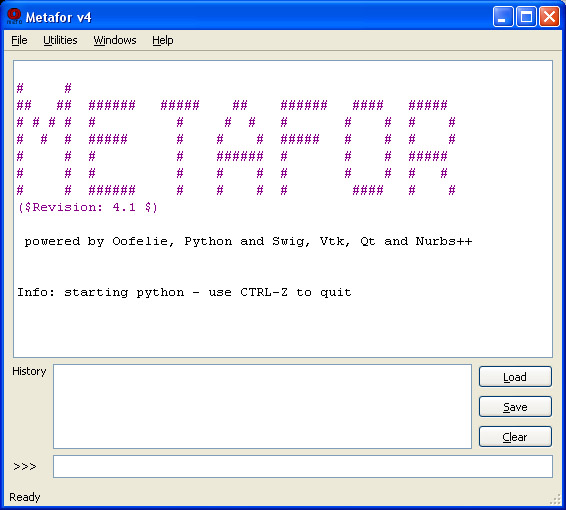Screen dimensions: 566x510
Task: Click the 'History' label
Action: pyautogui.click(x=29, y=371)
